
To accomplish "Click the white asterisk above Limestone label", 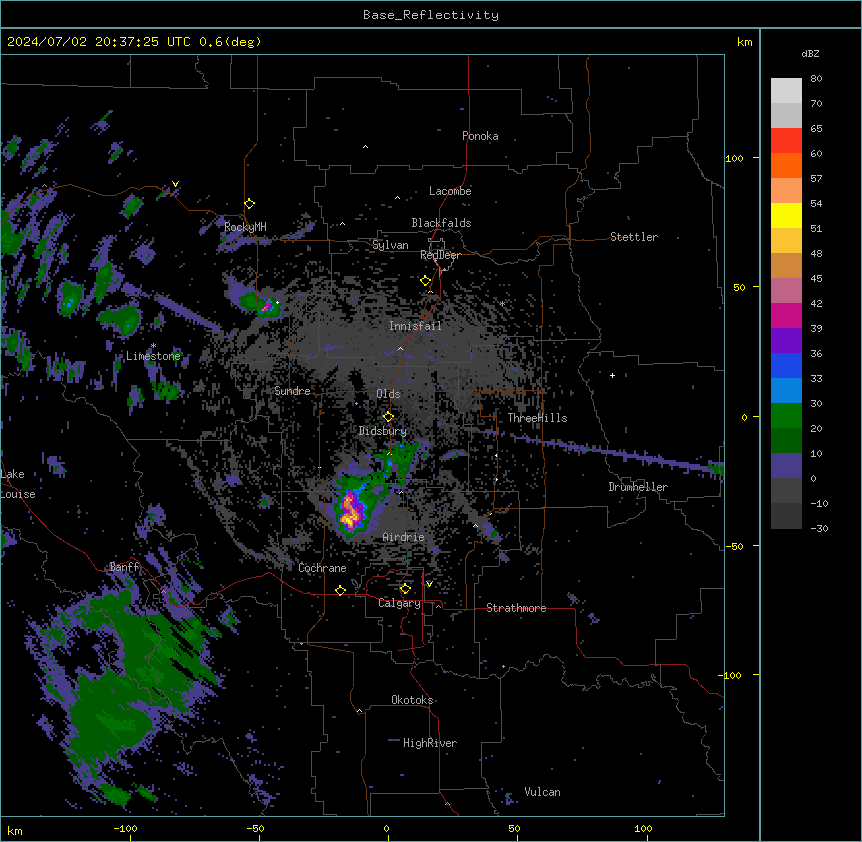I will pyautogui.click(x=153, y=346).
